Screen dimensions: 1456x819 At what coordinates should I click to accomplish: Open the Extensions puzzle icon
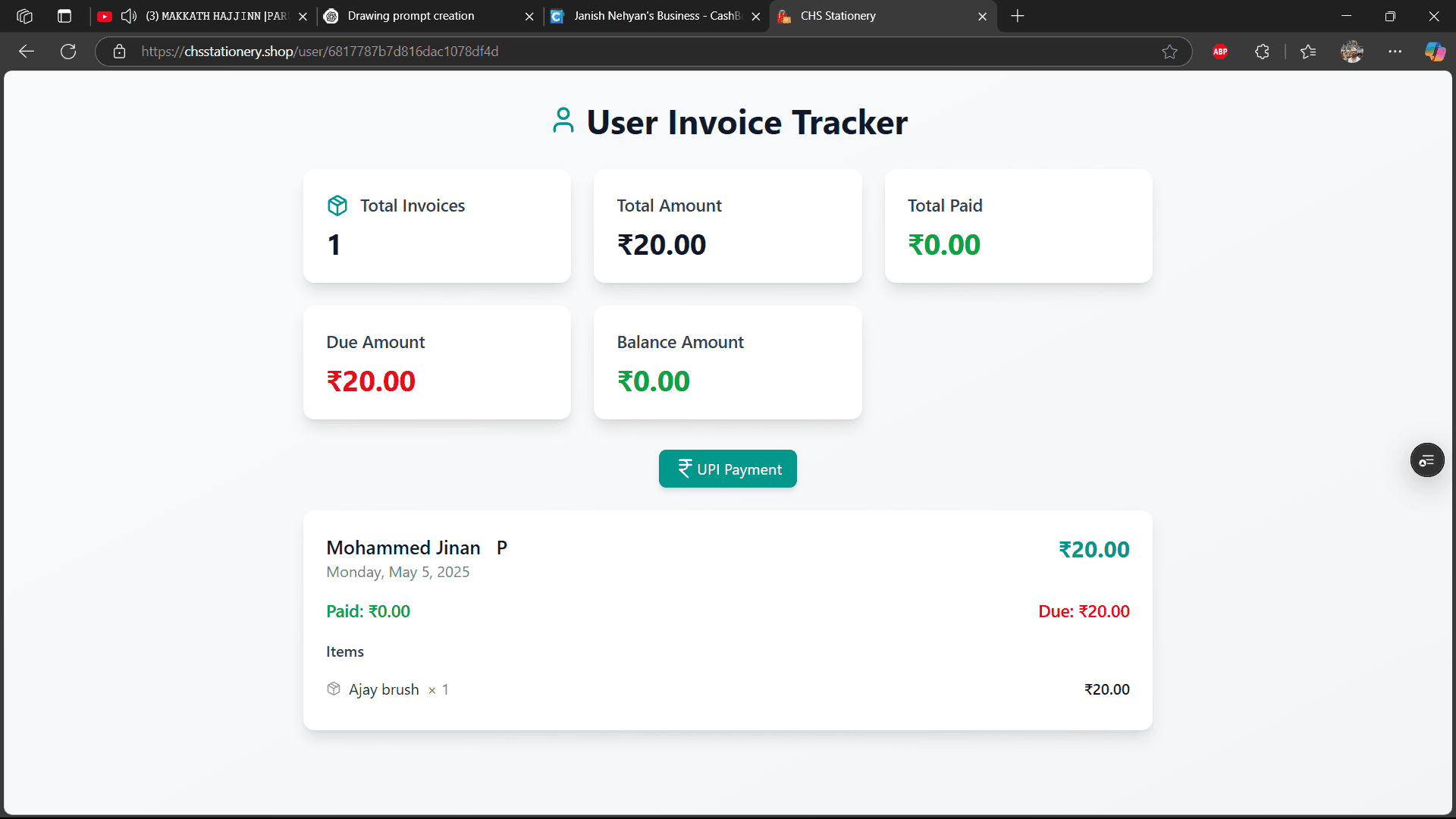1262,52
